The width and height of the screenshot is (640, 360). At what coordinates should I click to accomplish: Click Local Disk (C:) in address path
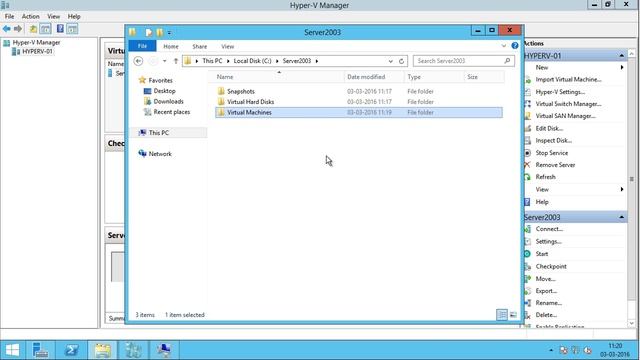pyautogui.click(x=252, y=61)
